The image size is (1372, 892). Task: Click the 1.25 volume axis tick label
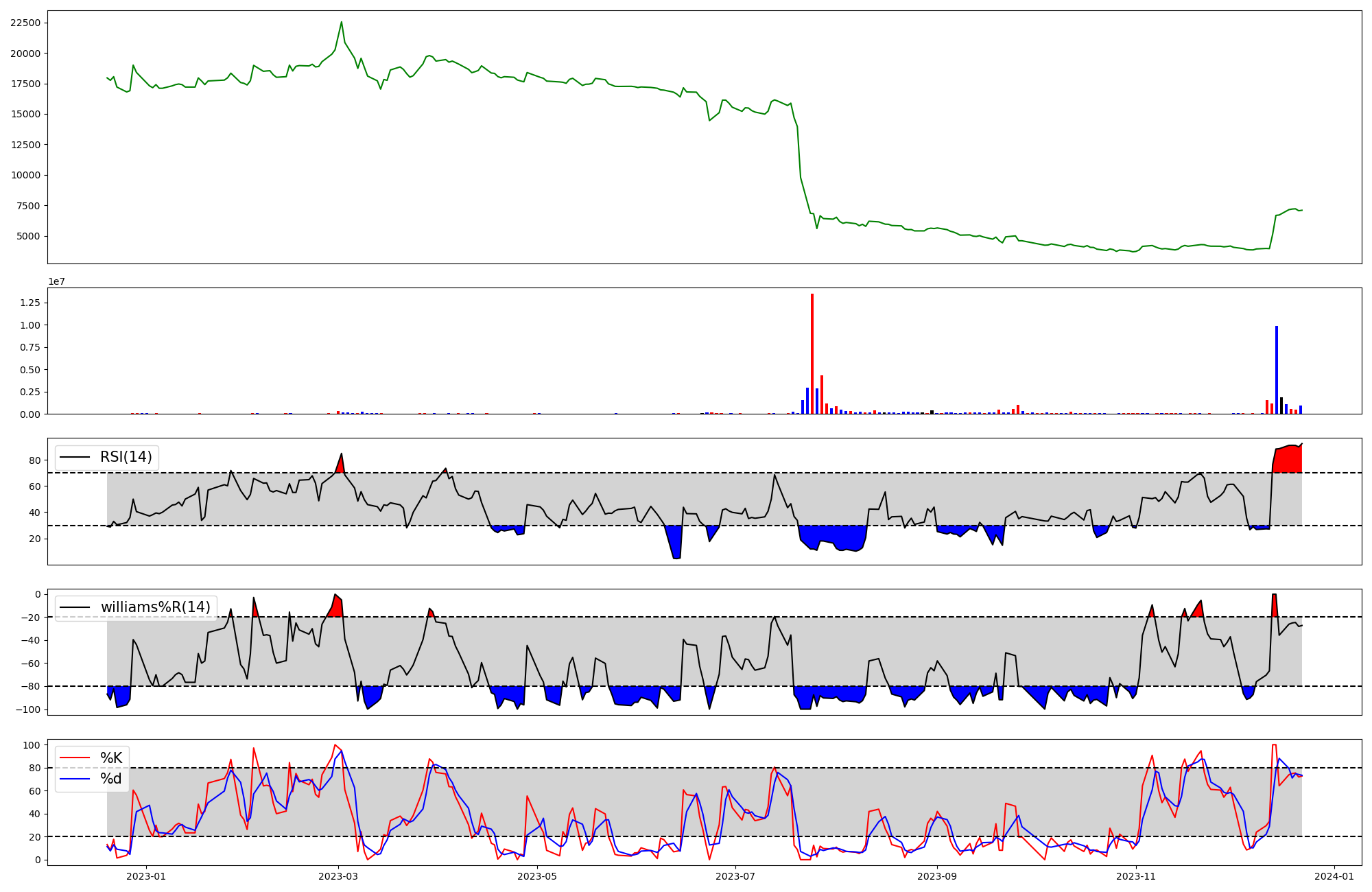tap(30, 303)
